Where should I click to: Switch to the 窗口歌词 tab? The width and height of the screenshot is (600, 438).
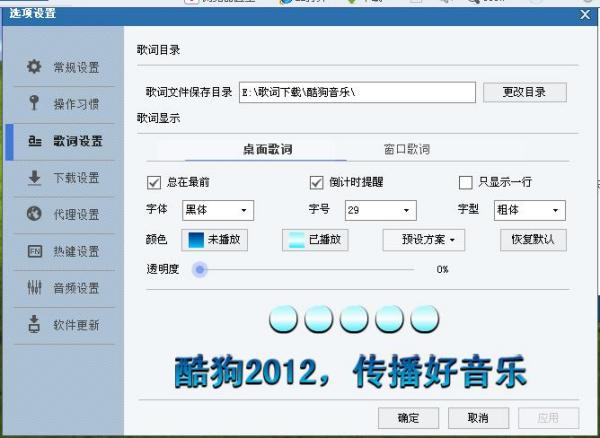[x=407, y=149]
